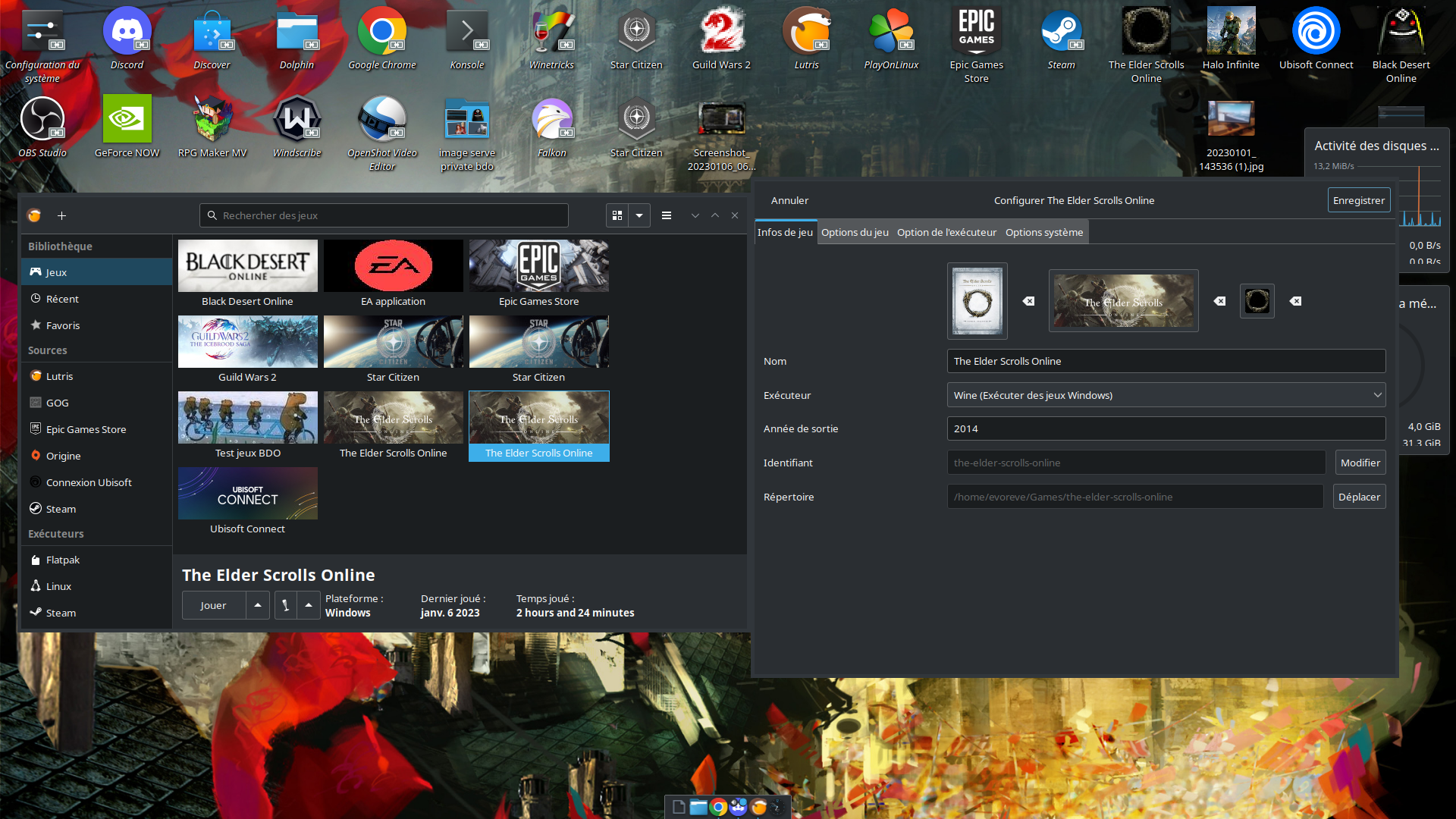Open Discord from the desktop
The width and height of the screenshot is (1456, 819).
(x=127, y=38)
